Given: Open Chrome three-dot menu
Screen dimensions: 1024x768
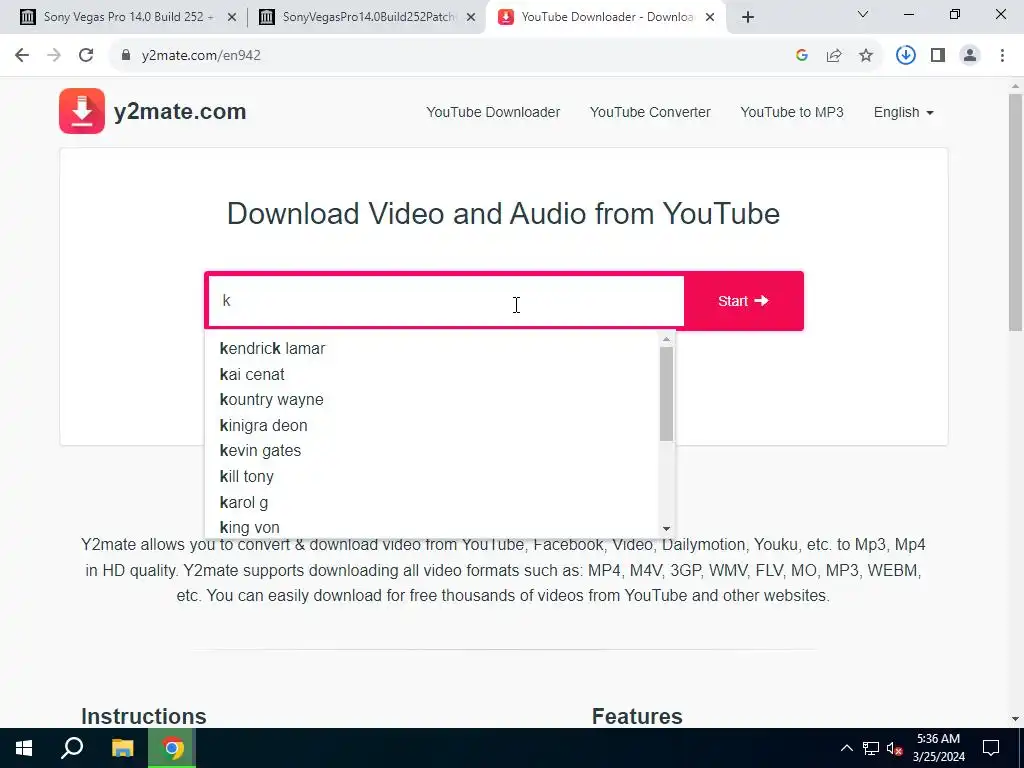Looking at the screenshot, I should [1002, 55].
